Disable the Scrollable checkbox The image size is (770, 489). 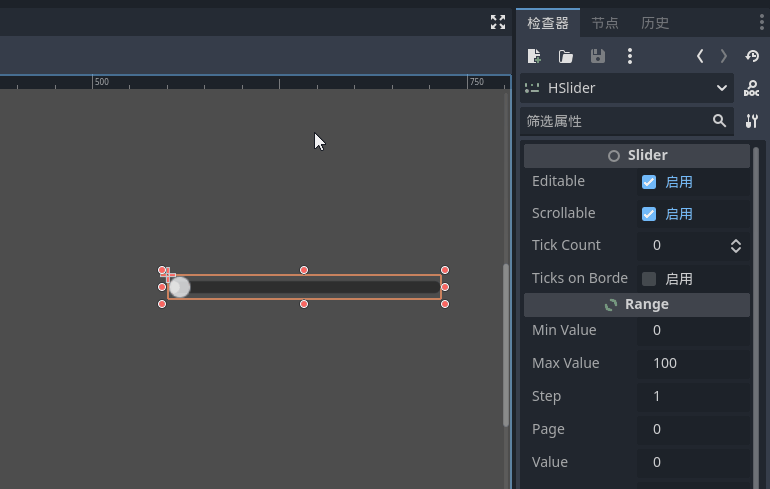click(x=649, y=214)
